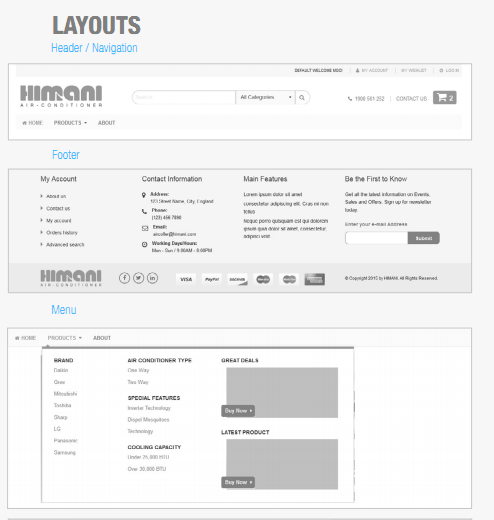
Task: Click the newsletter e-mail address field
Action: [377, 238]
